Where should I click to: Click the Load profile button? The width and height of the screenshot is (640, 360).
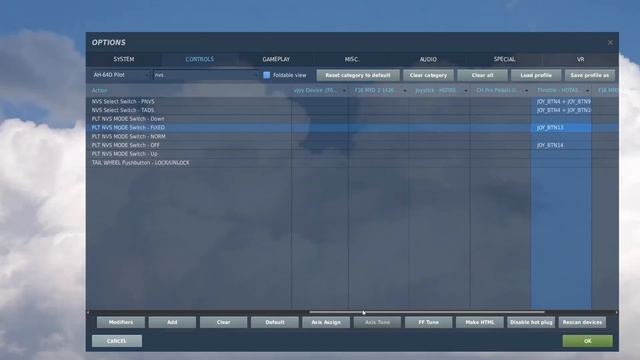point(536,75)
